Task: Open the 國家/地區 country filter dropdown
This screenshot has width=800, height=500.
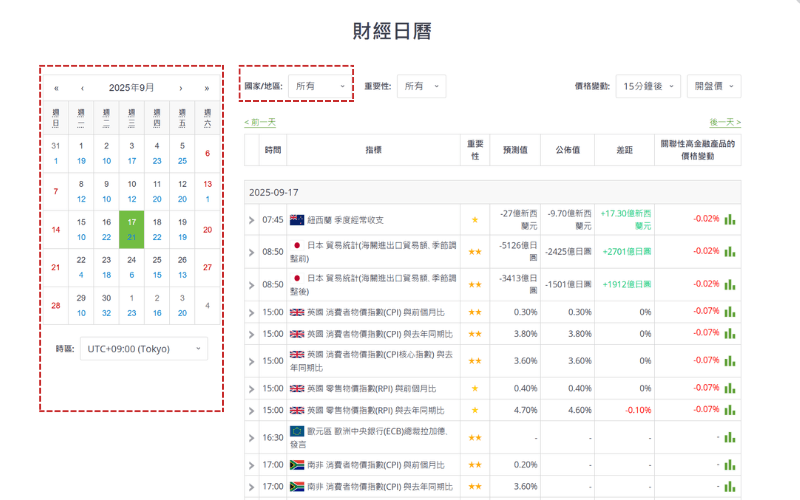Action: pyautogui.click(x=320, y=87)
